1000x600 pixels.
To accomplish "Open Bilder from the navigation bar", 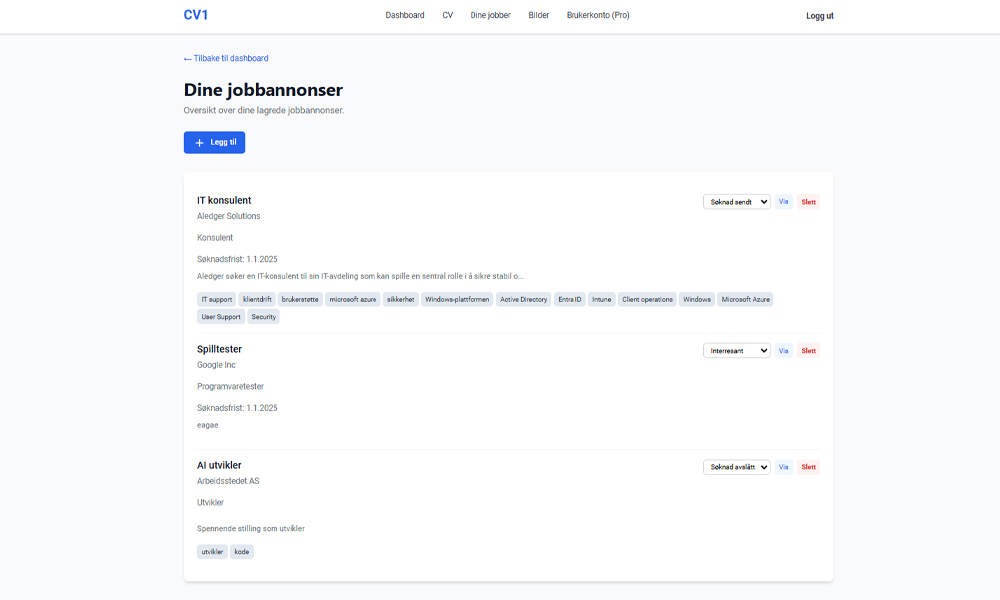I will click(539, 16).
